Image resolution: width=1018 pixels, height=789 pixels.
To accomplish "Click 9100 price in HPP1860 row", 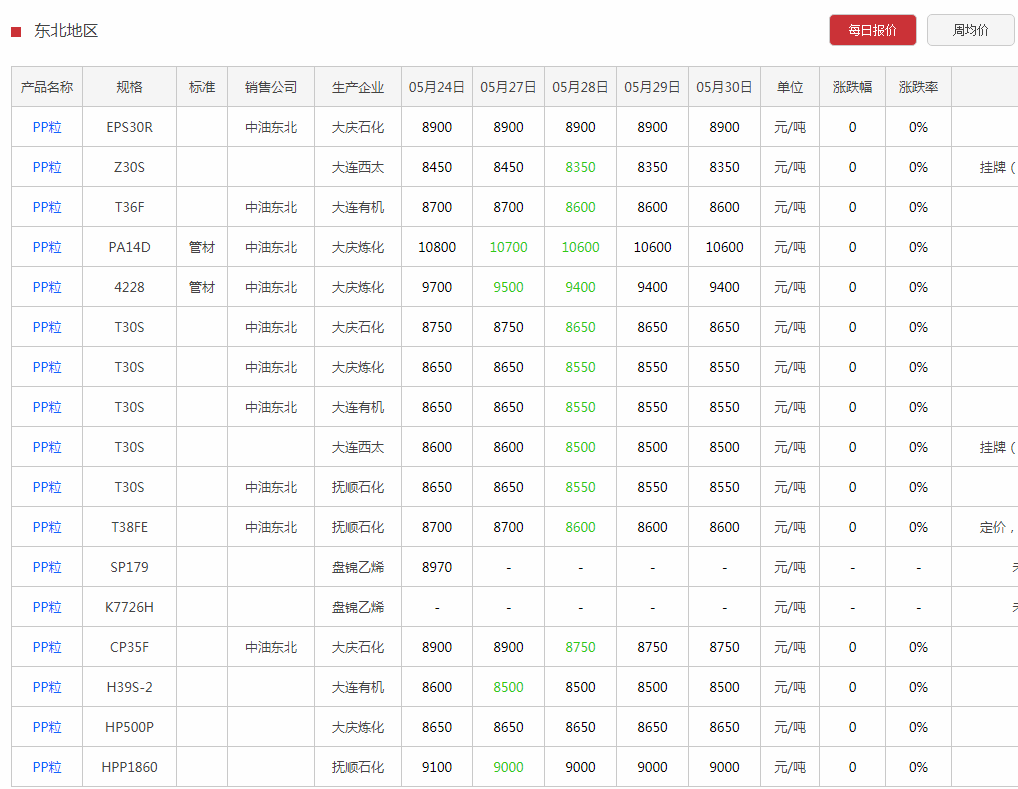I will point(437,768).
